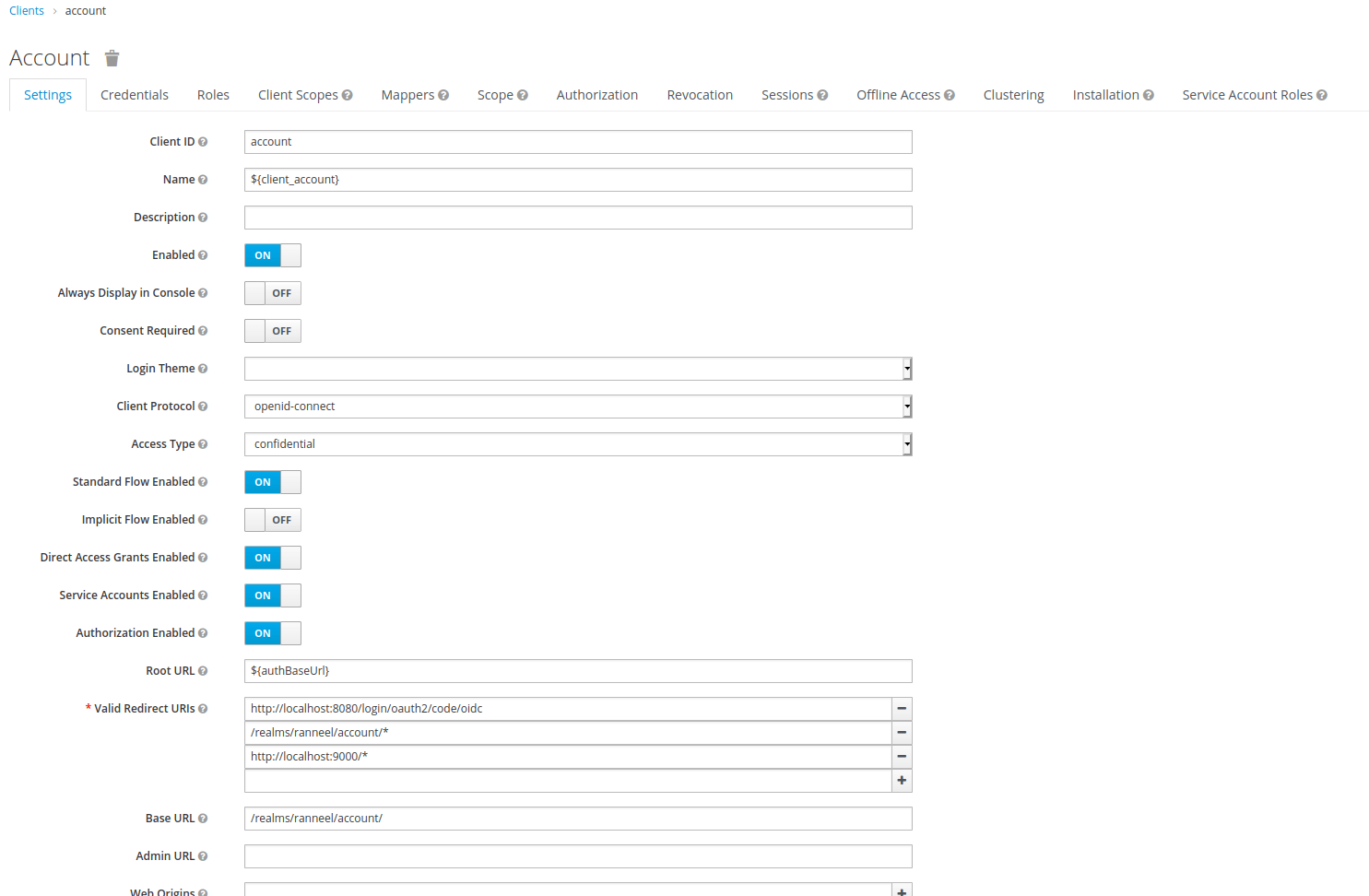Add a new Valid Redirect URI row
Image resolution: width=1369 pixels, height=896 pixels.
pyautogui.click(x=901, y=781)
